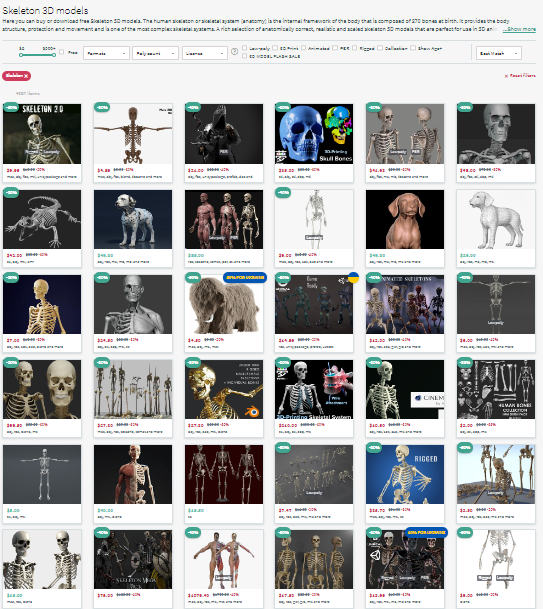Click the Reset Filters link
Viewport: 543px width, 609px height.
pos(520,76)
